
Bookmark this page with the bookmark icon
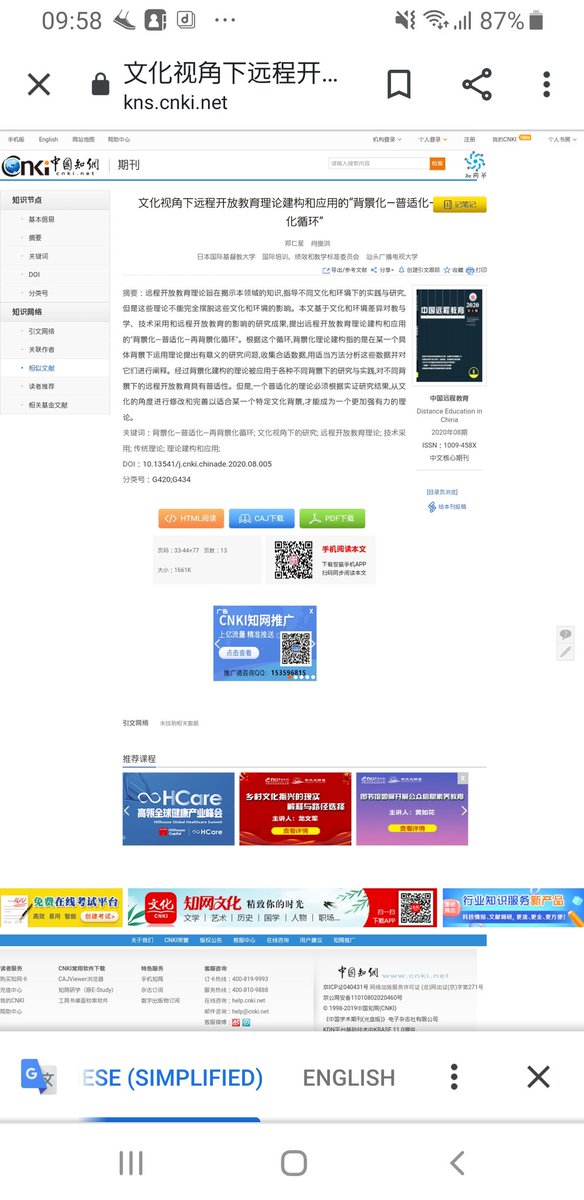click(399, 85)
